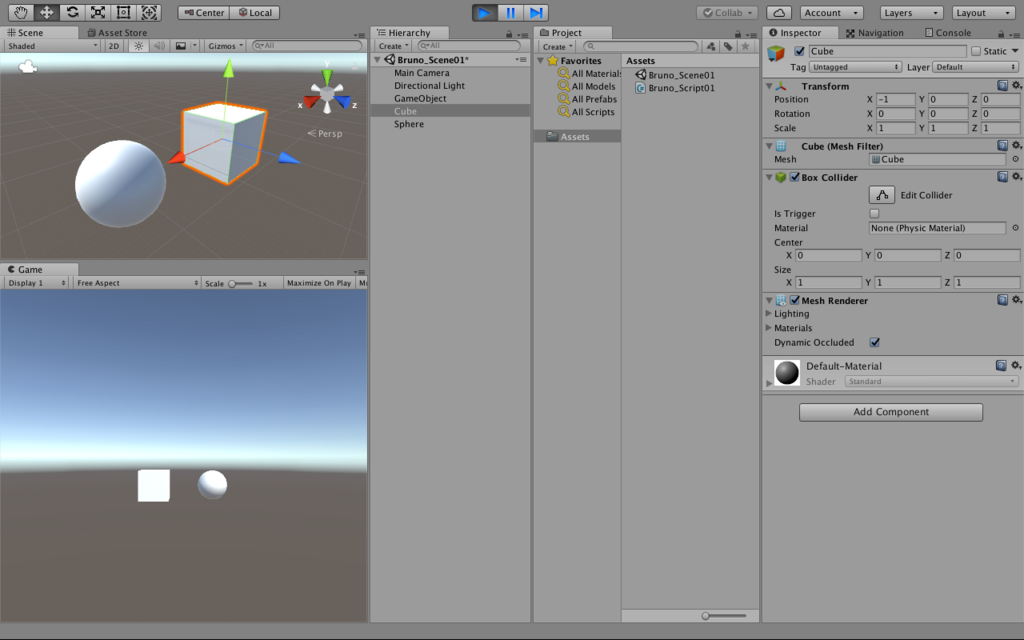1024x640 pixels.
Task: Switch to the Navigation tab
Action: tap(875, 33)
